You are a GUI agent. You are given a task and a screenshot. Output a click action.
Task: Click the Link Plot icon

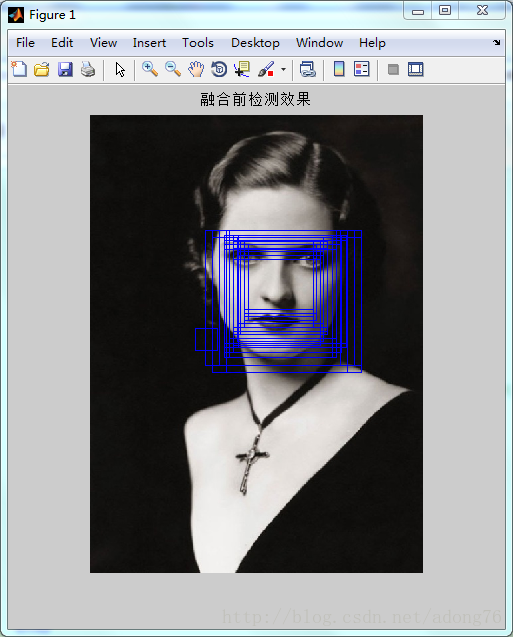pos(308,69)
